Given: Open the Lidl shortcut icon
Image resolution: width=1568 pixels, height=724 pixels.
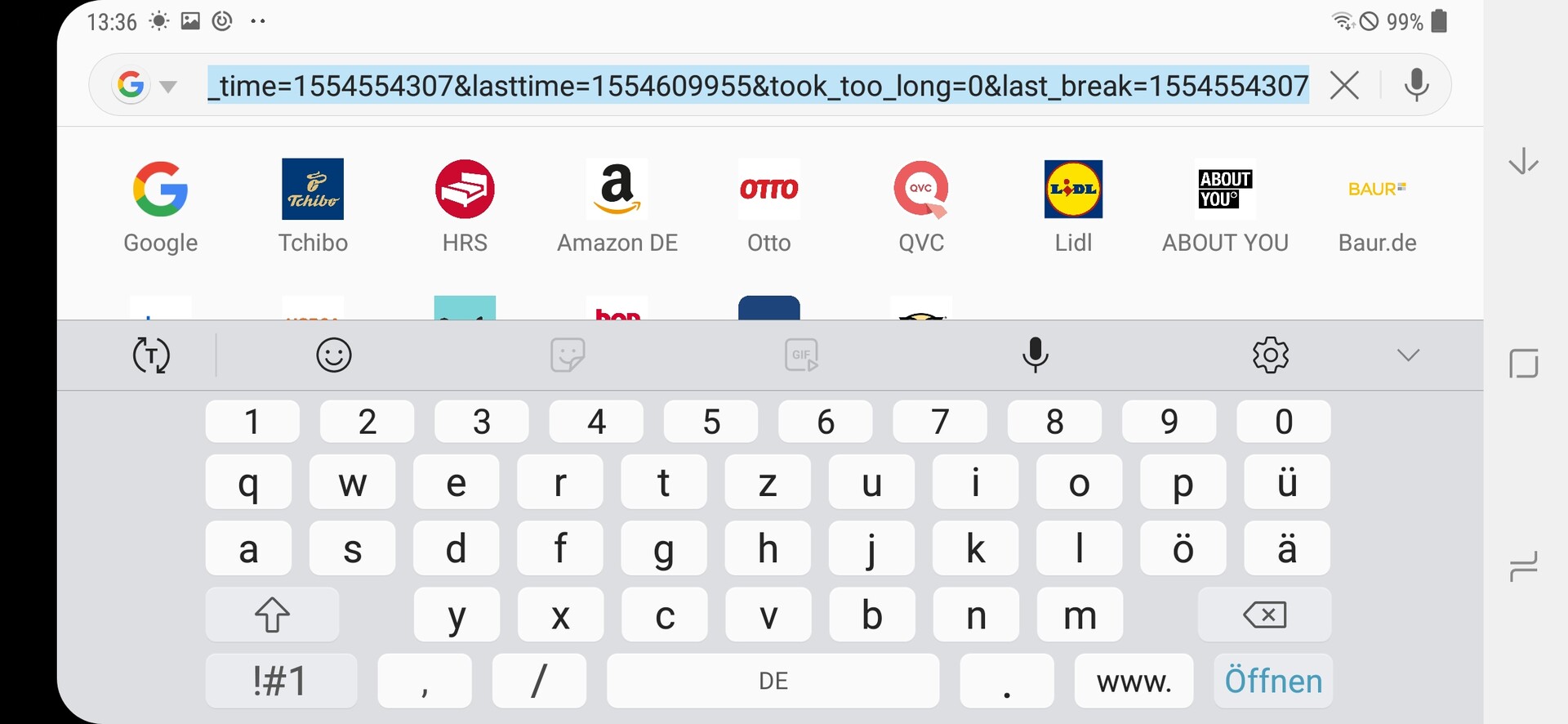Looking at the screenshot, I should pyautogui.click(x=1073, y=190).
